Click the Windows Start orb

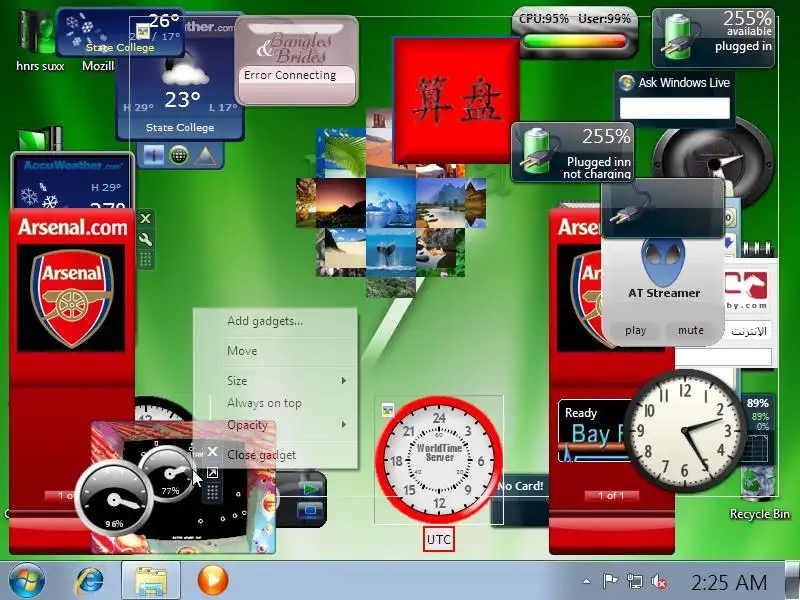tap(26, 581)
